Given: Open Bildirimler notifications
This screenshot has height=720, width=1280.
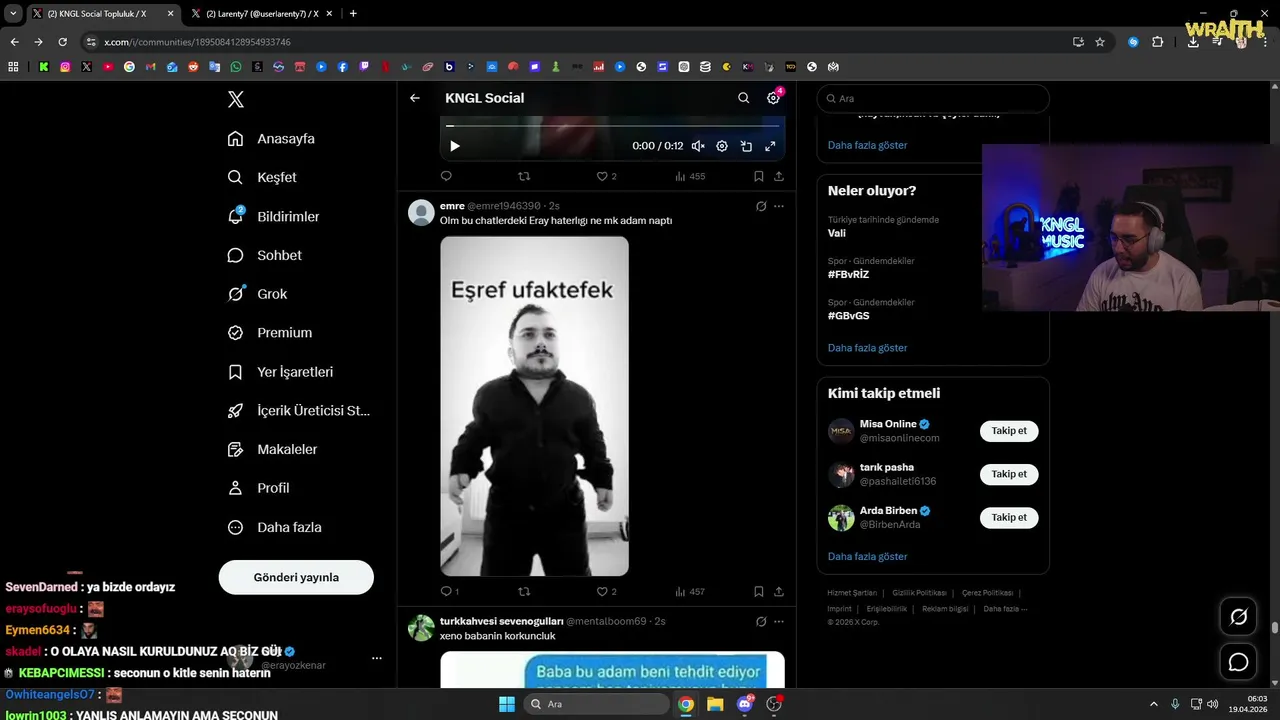Looking at the screenshot, I should (x=273, y=216).
